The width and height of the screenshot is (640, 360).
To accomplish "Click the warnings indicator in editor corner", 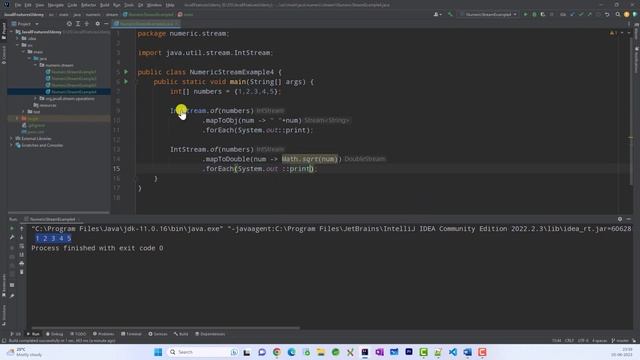I will pos(613,33).
